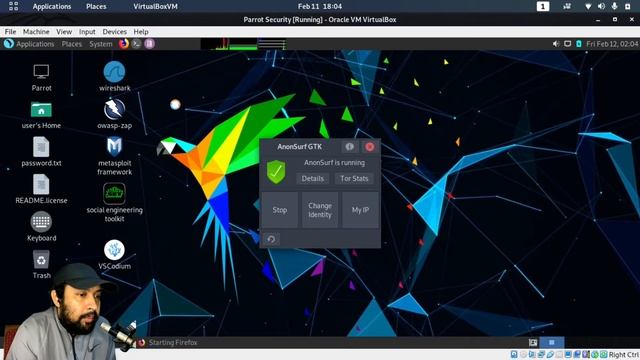Viewport: 640px width, 360px height.
Task: Click the guest clock Fri Feb 12, 02:04
Action: coord(612,44)
